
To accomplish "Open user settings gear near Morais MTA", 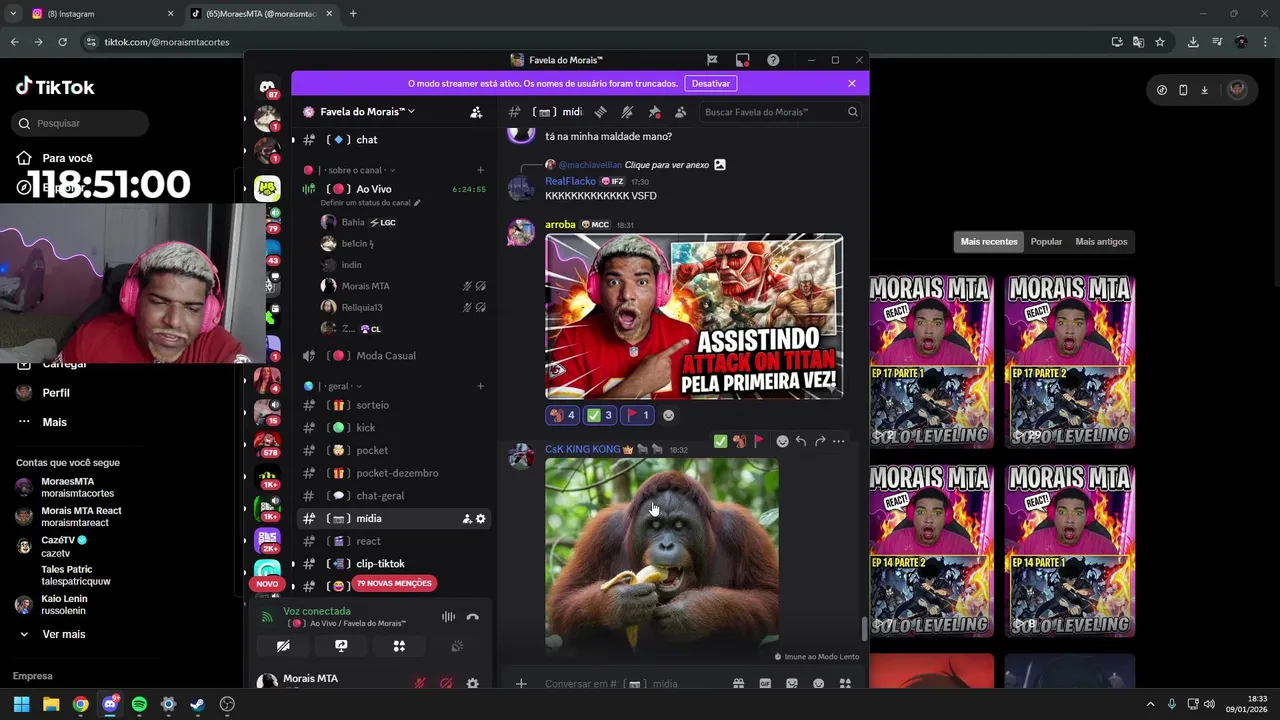I will click(472, 684).
